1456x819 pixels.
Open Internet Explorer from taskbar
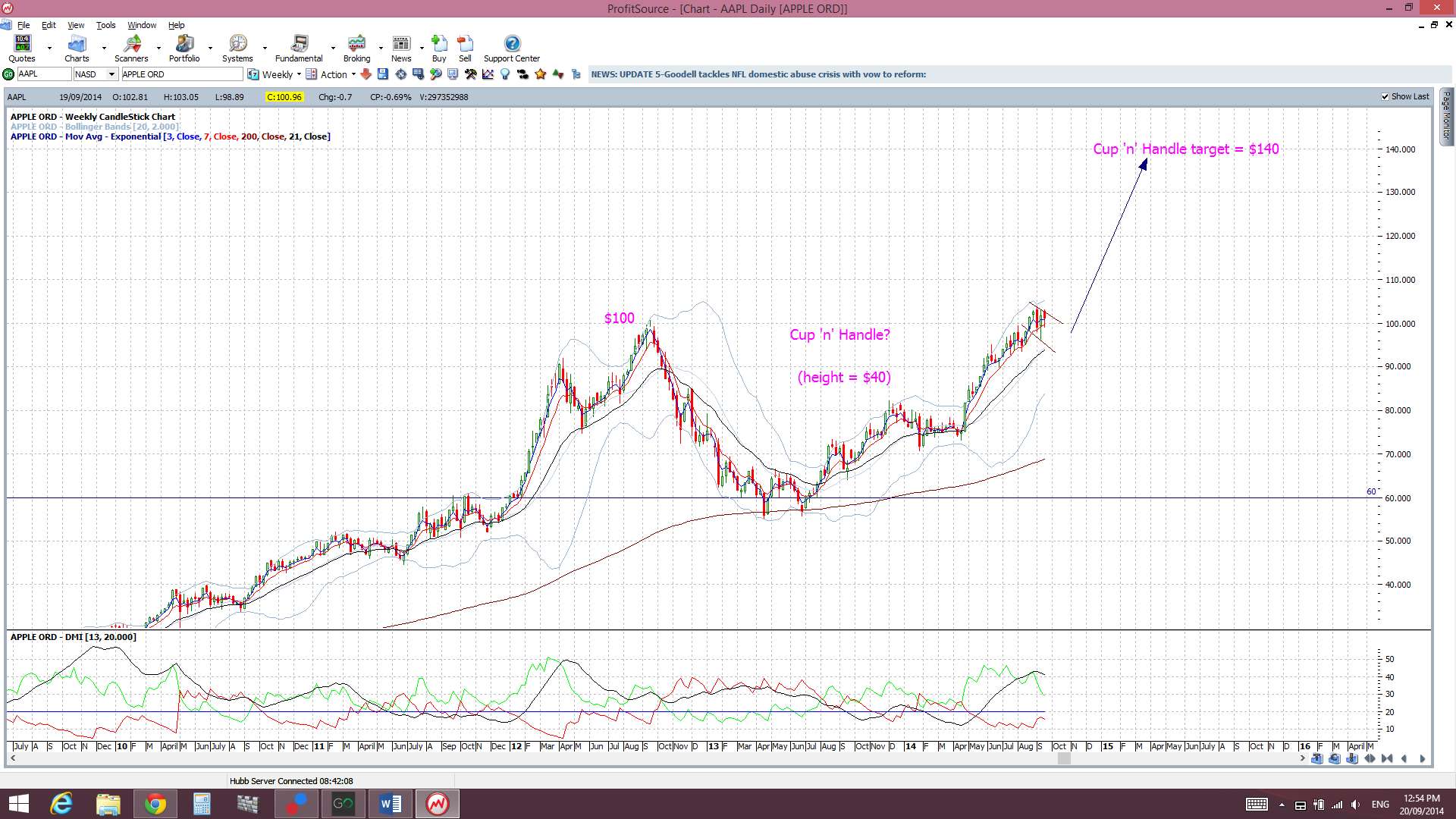pyautogui.click(x=61, y=804)
